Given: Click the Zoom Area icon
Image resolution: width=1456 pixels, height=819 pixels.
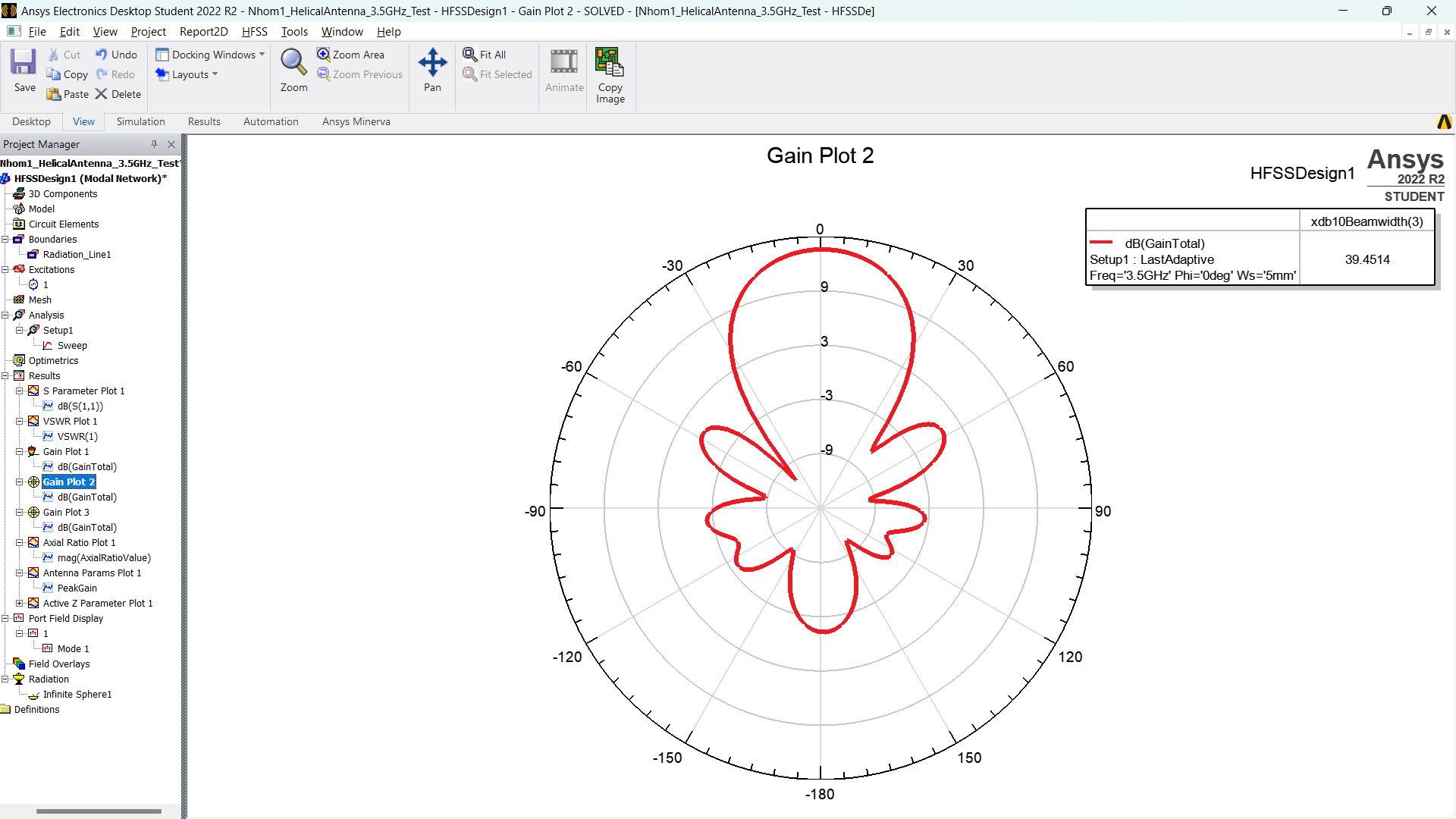Looking at the screenshot, I should 324,55.
